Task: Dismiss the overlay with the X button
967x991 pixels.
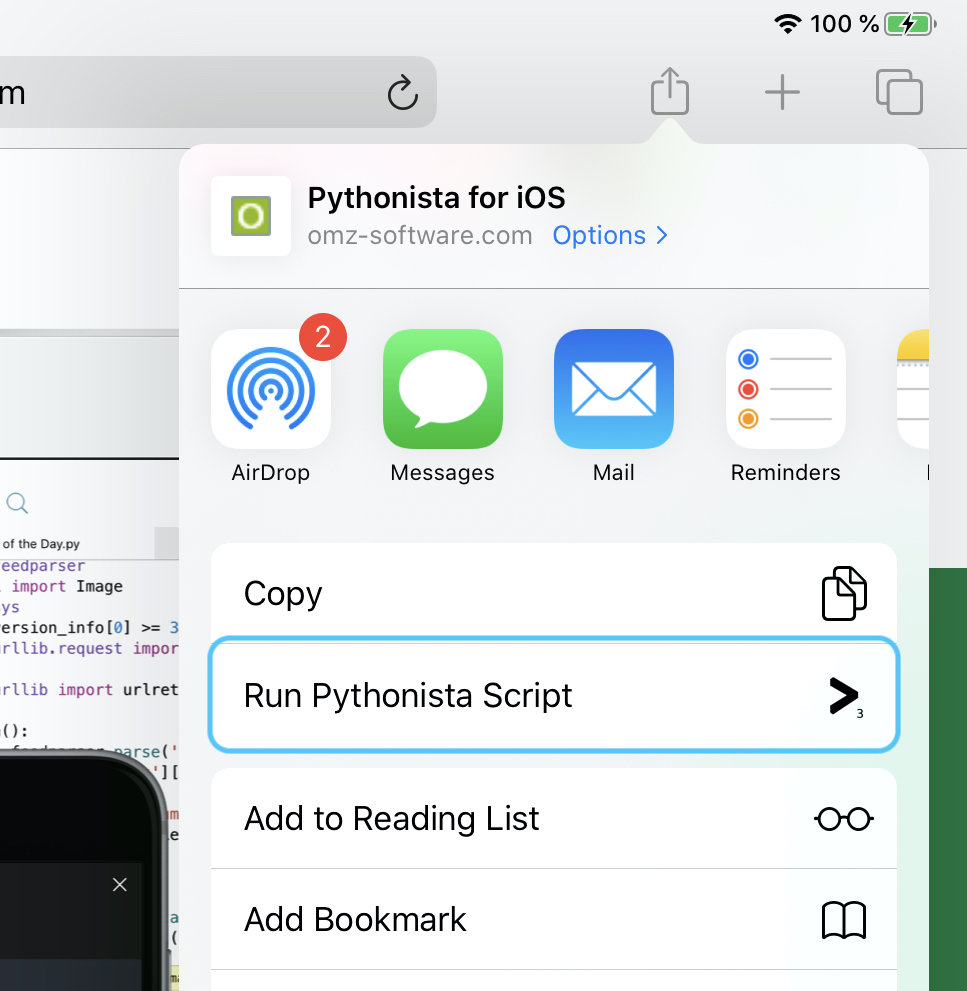Action: [x=119, y=884]
